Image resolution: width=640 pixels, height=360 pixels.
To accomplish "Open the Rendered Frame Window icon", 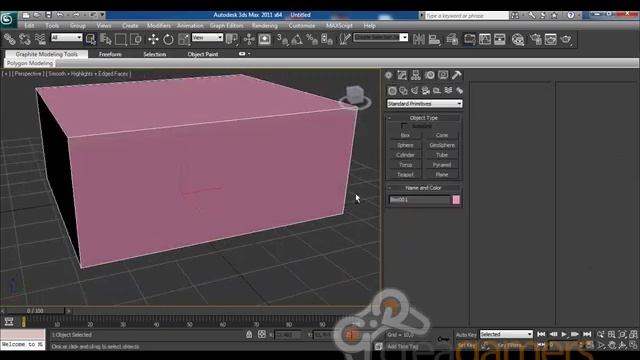I will pyautogui.click(x=551, y=39).
